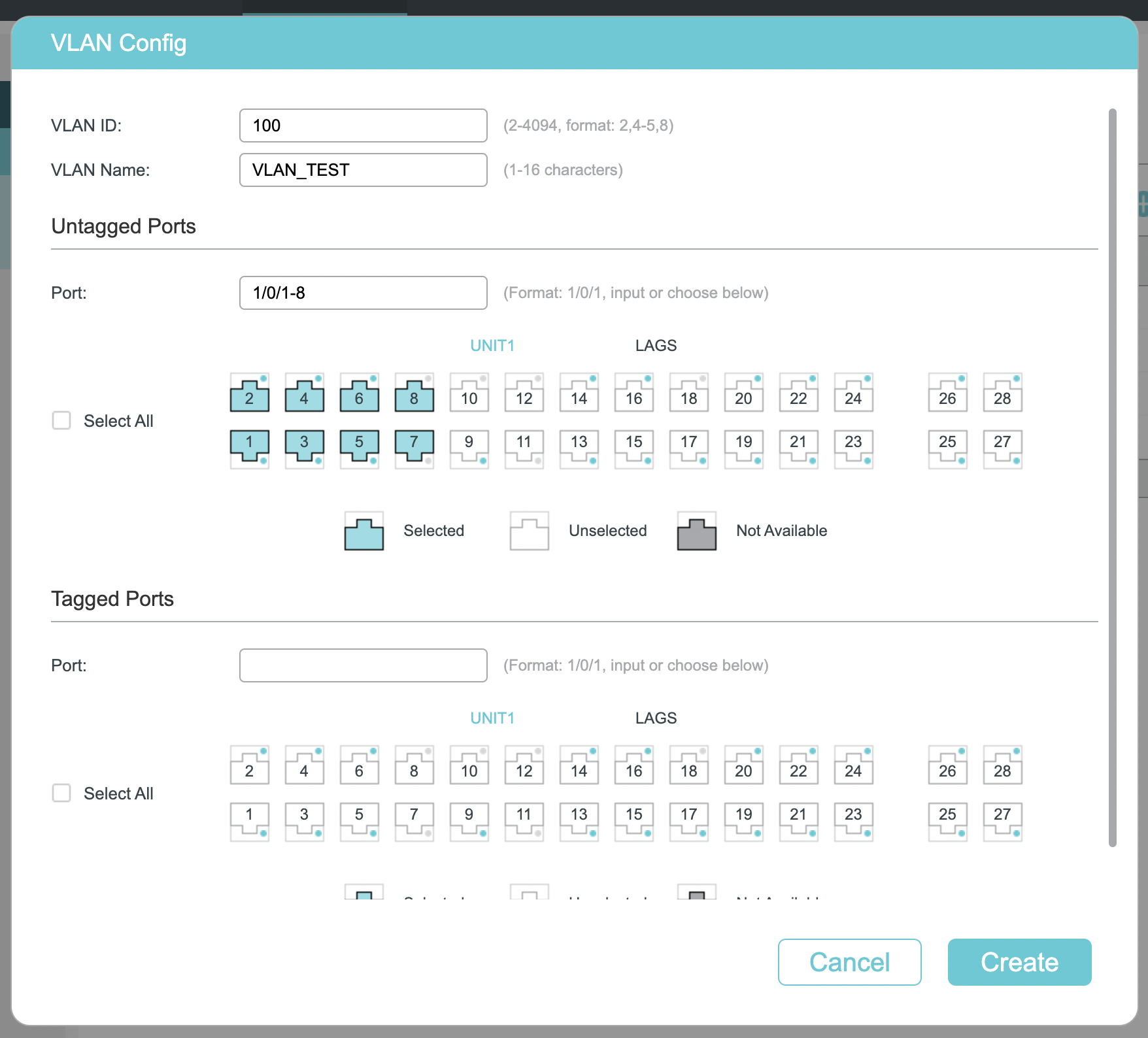Deselect untagged port 4 icon

point(305,393)
